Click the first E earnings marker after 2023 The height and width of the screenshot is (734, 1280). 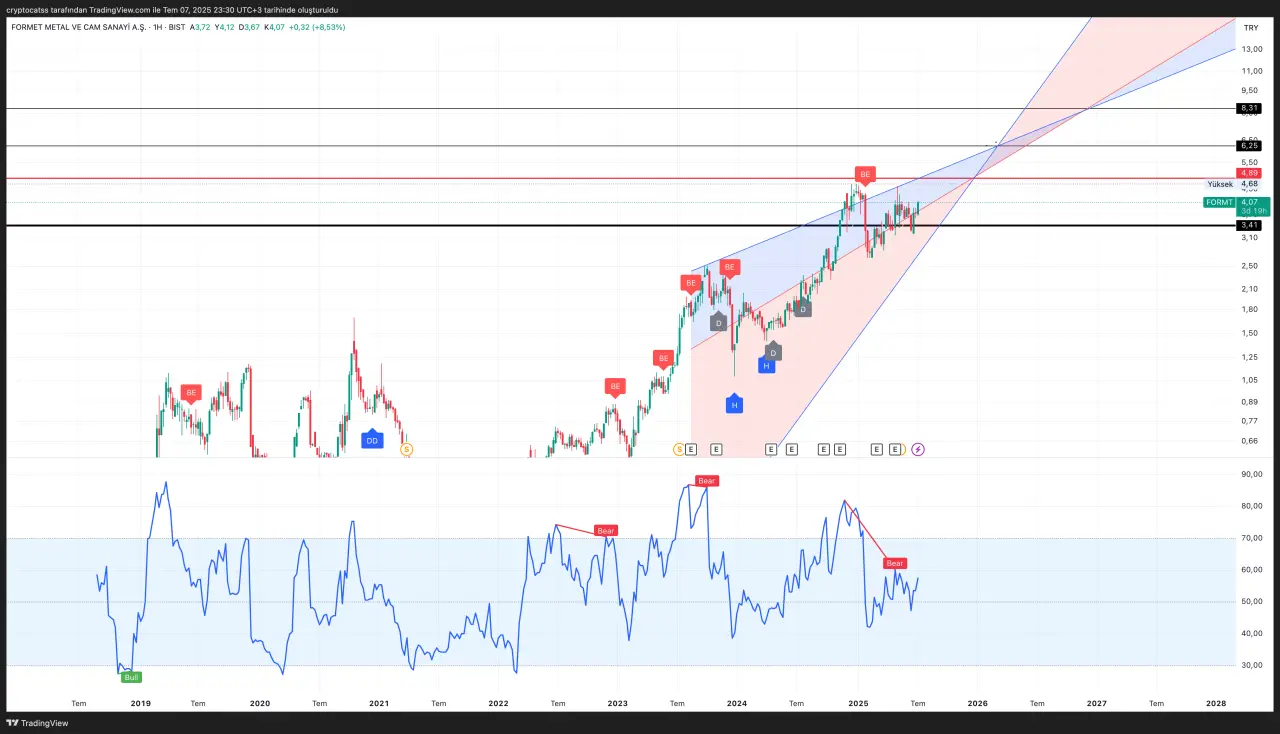pyautogui.click(x=691, y=450)
